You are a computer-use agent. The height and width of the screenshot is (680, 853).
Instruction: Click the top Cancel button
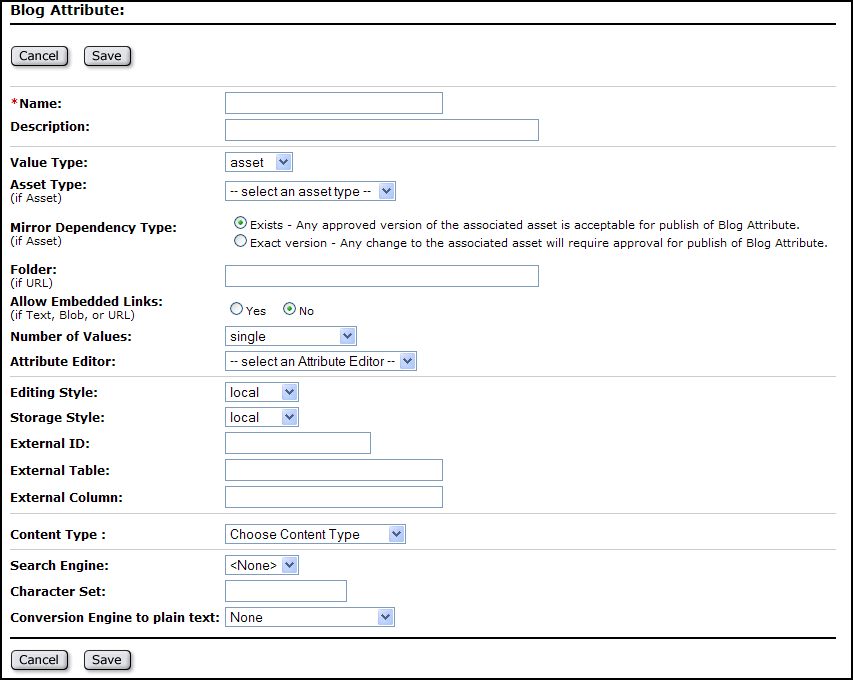click(39, 56)
